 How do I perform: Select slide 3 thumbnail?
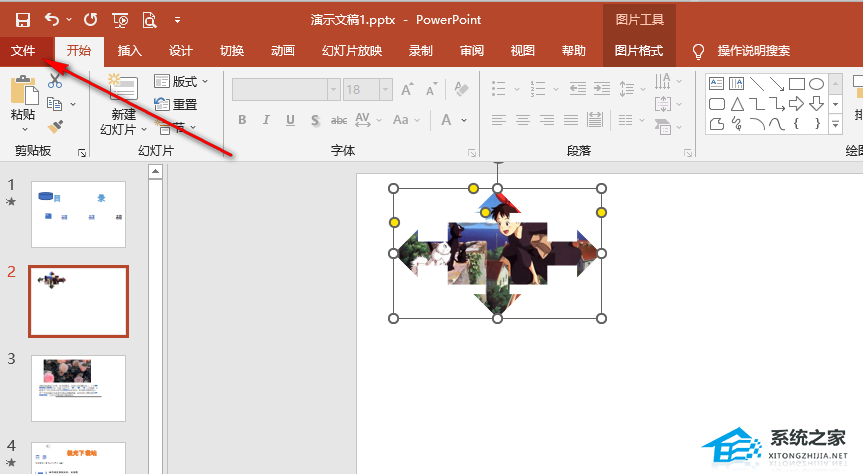pyautogui.click(x=79, y=388)
